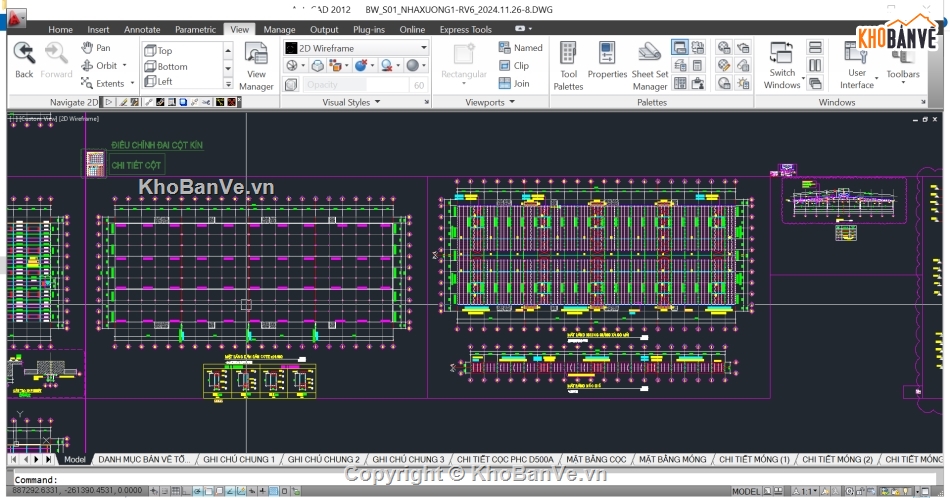Open Express Tools ribbon tab

pyautogui.click(x=465, y=29)
